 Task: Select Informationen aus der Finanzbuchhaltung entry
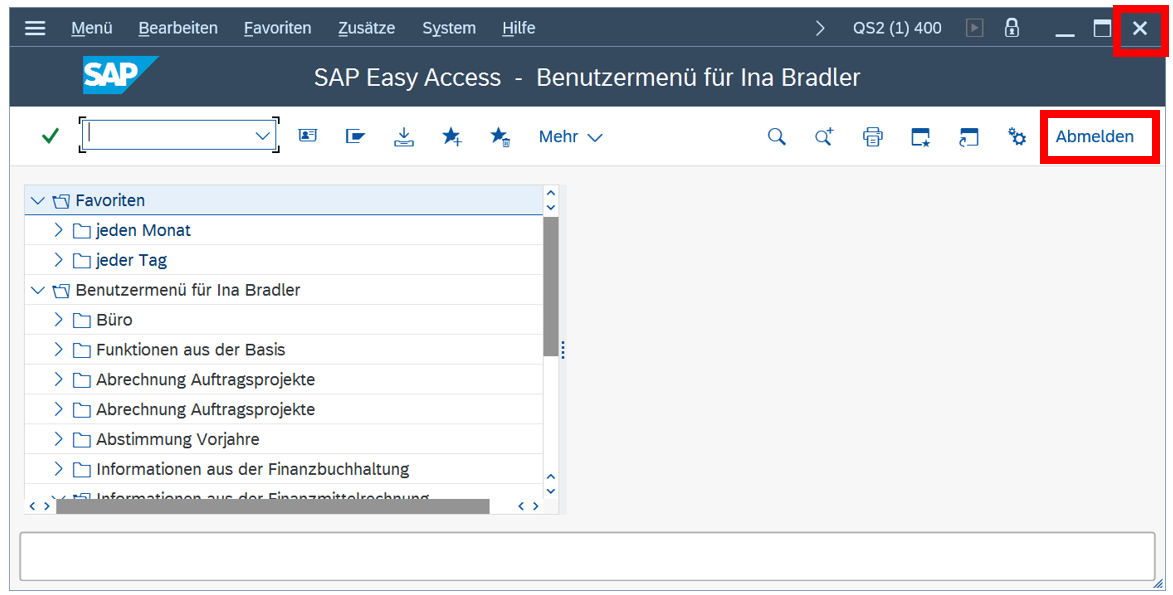(252, 469)
